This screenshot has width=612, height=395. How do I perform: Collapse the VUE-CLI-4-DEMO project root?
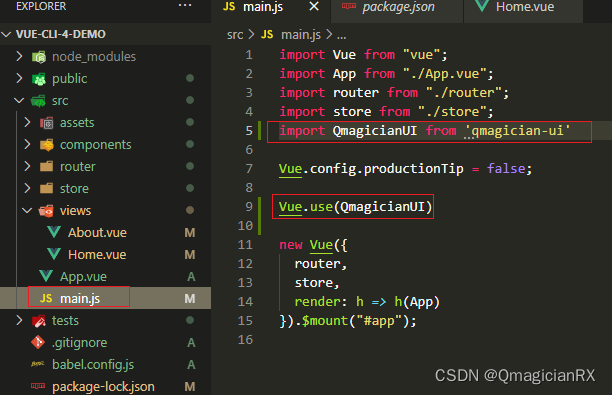(6, 34)
